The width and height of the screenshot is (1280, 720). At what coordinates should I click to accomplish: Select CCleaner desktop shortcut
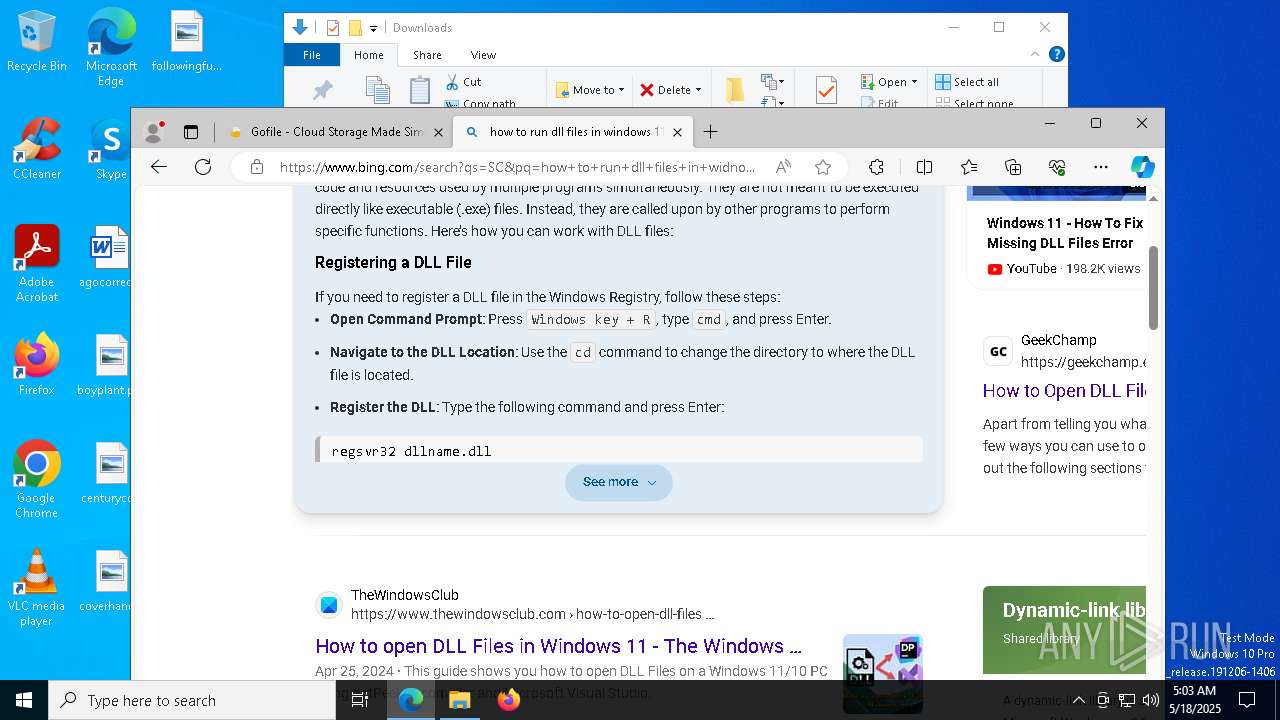point(37,149)
